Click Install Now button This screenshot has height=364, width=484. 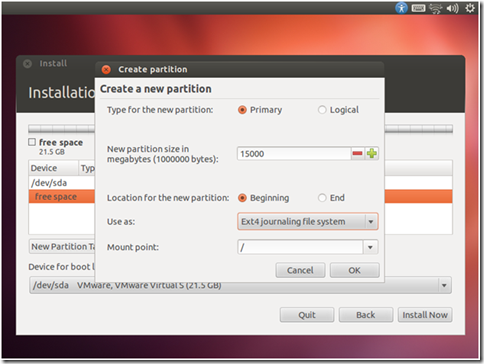coord(425,315)
